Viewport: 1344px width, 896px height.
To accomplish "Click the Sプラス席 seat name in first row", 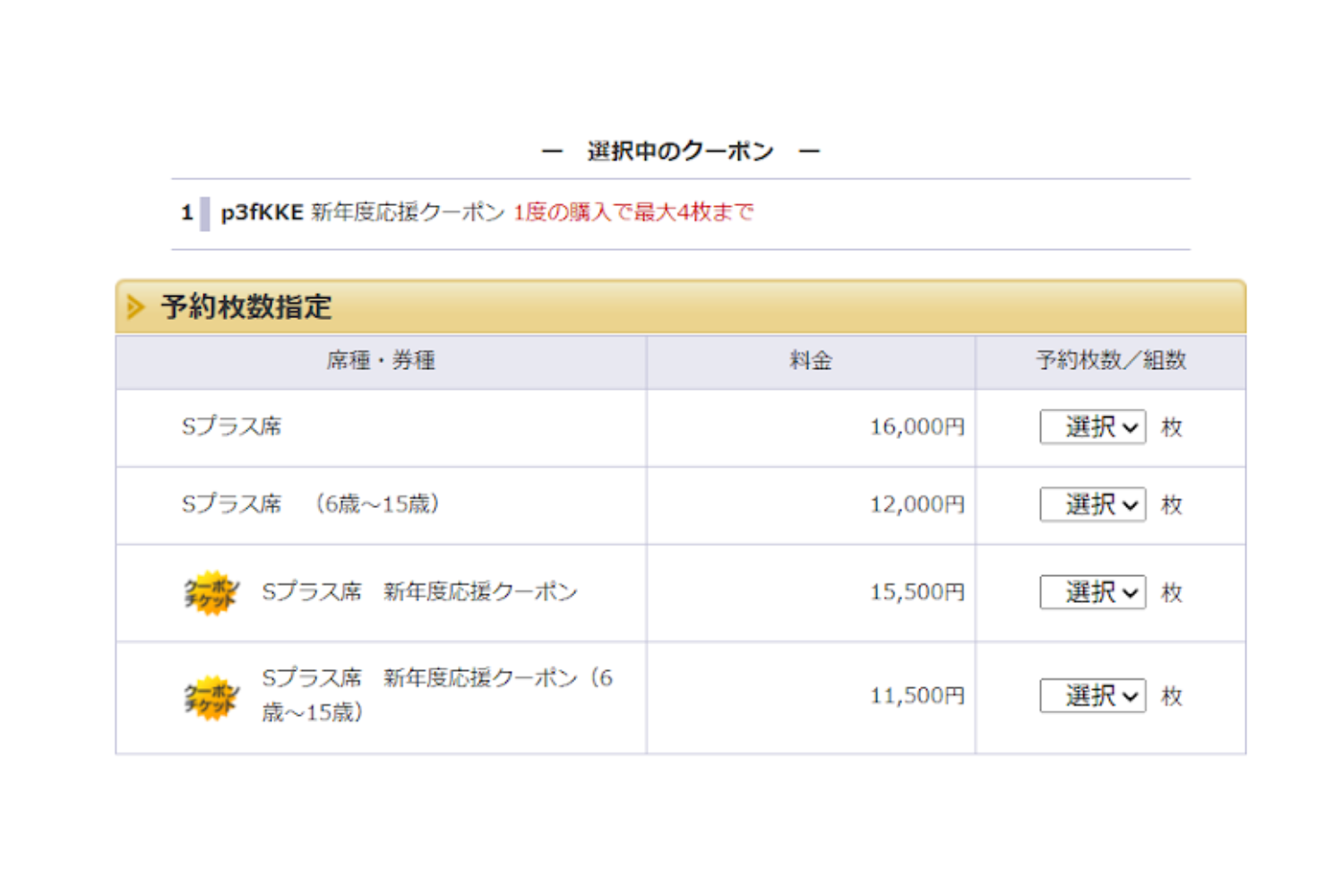I will point(231,426).
